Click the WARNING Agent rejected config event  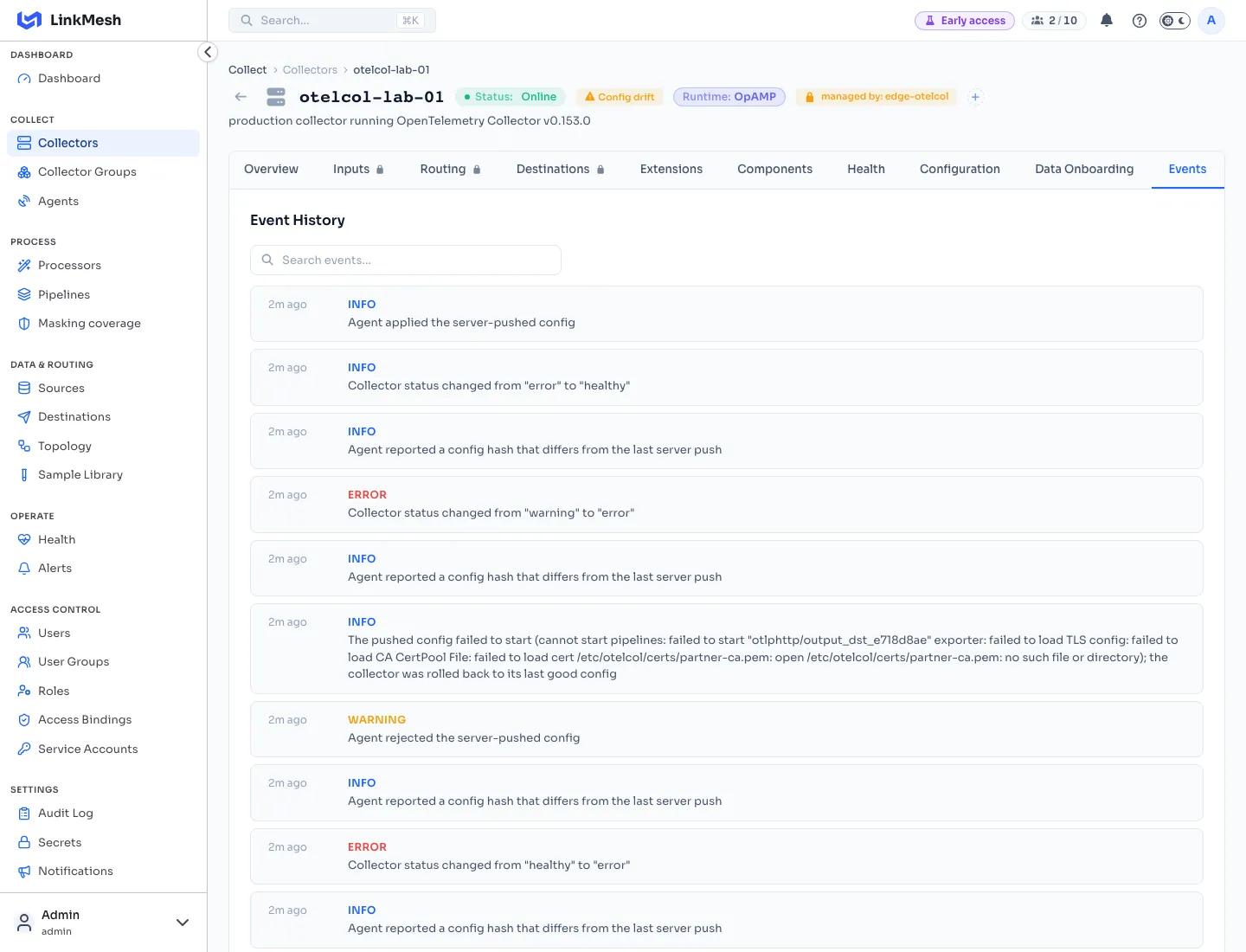coord(726,729)
